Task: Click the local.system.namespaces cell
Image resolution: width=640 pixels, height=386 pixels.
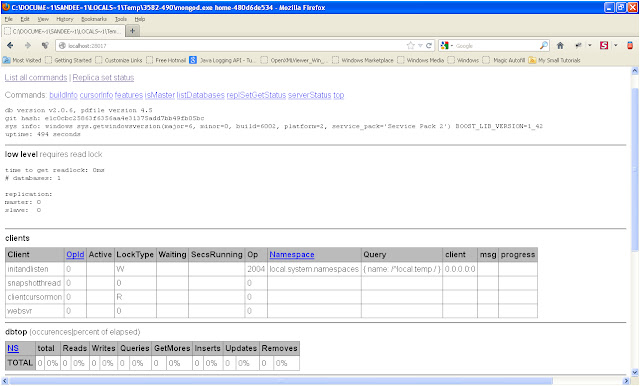Action: [x=314, y=269]
